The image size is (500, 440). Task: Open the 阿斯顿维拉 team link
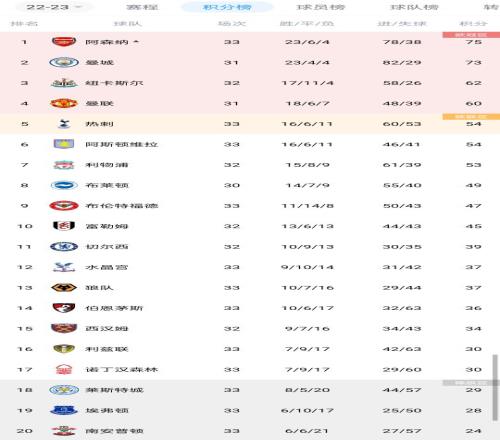pyautogui.click(x=121, y=144)
